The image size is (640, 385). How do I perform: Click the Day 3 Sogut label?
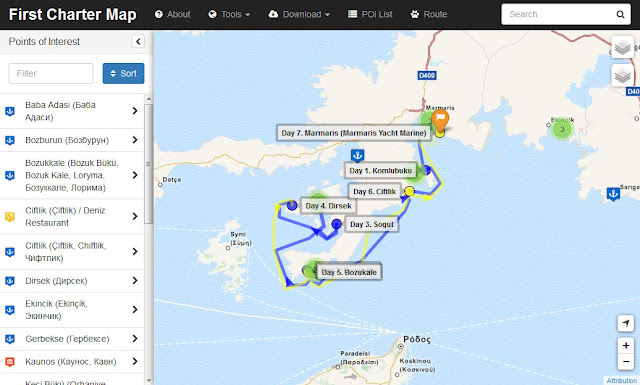[x=371, y=224]
